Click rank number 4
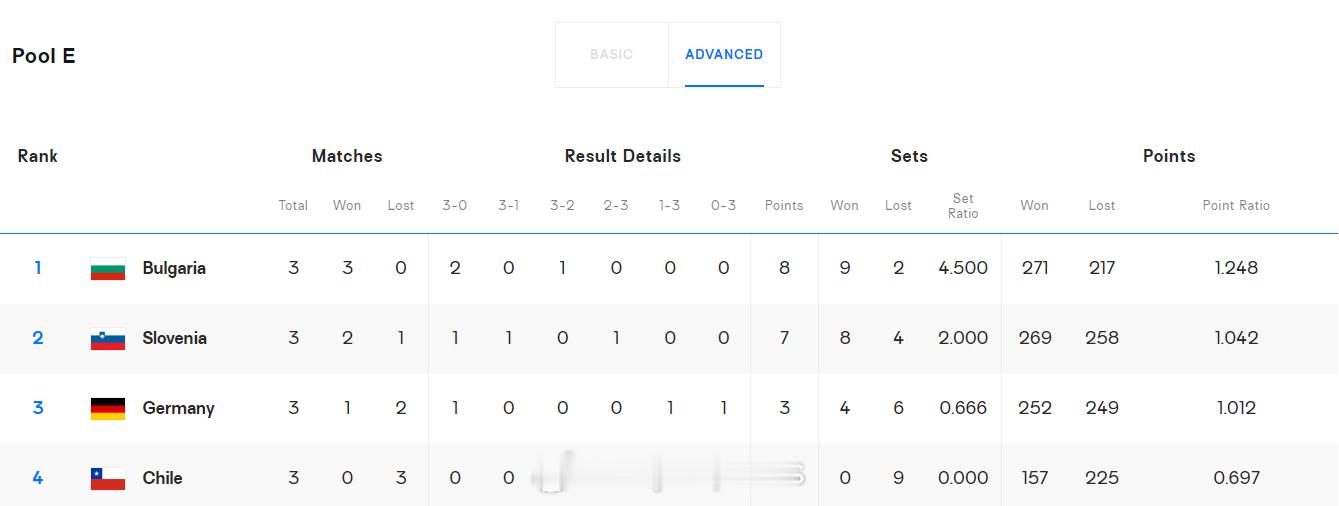1339x506 pixels. [x=38, y=478]
